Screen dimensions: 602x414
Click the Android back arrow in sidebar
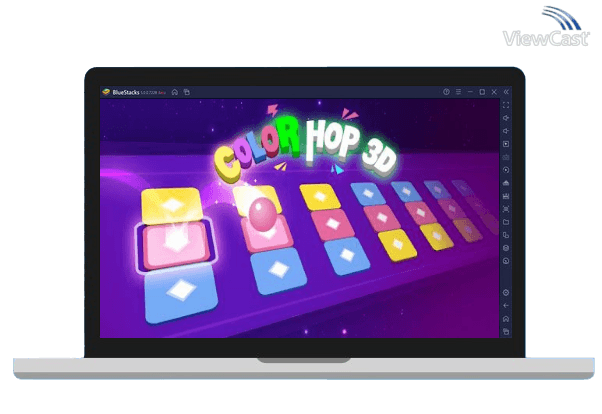click(x=506, y=306)
